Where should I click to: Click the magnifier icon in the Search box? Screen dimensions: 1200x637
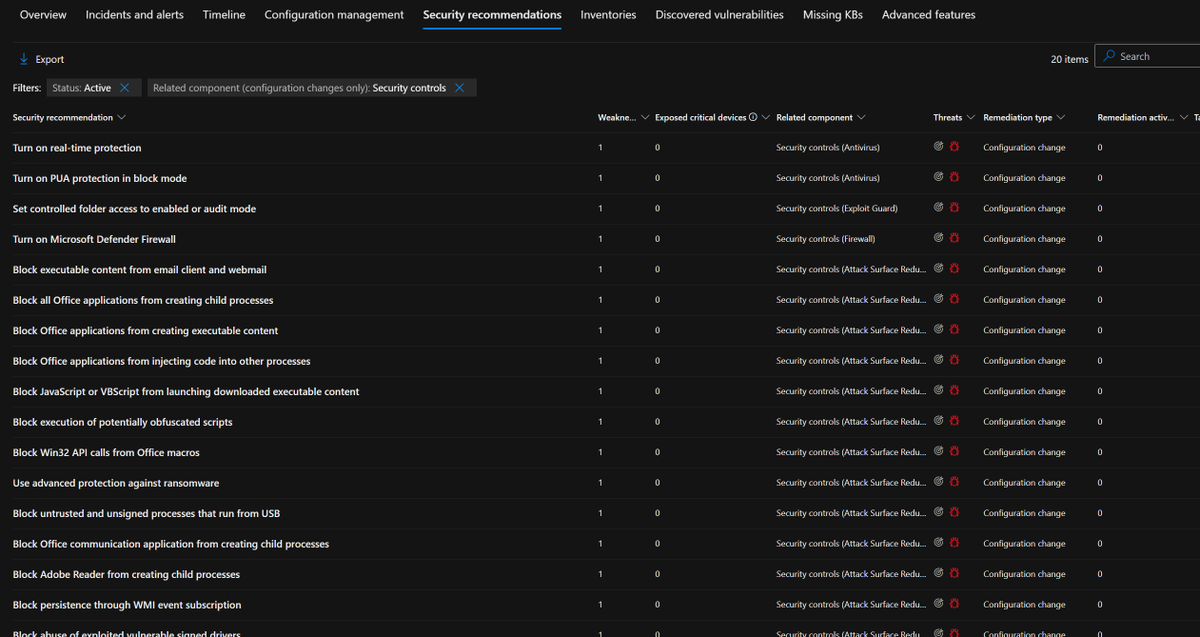click(x=1109, y=56)
